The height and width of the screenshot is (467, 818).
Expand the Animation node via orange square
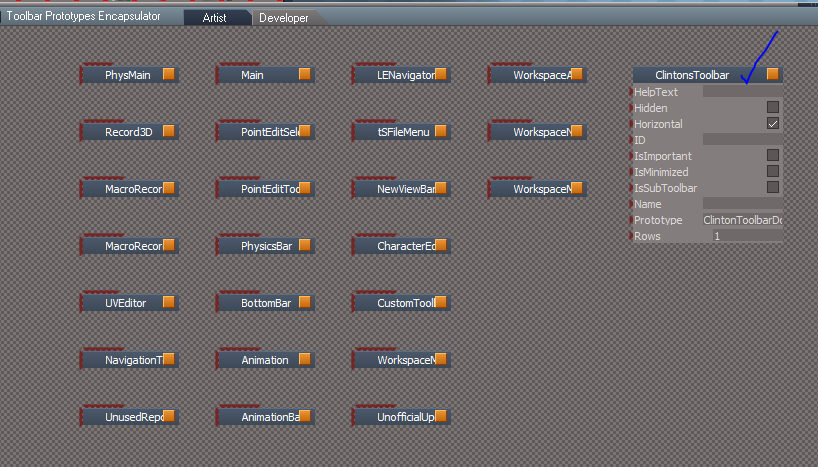click(x=305, y=359)
